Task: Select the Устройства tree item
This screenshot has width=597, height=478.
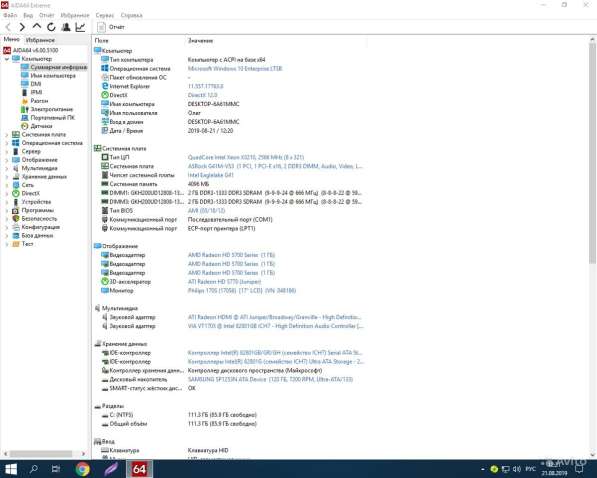Action: pos(32,201)
